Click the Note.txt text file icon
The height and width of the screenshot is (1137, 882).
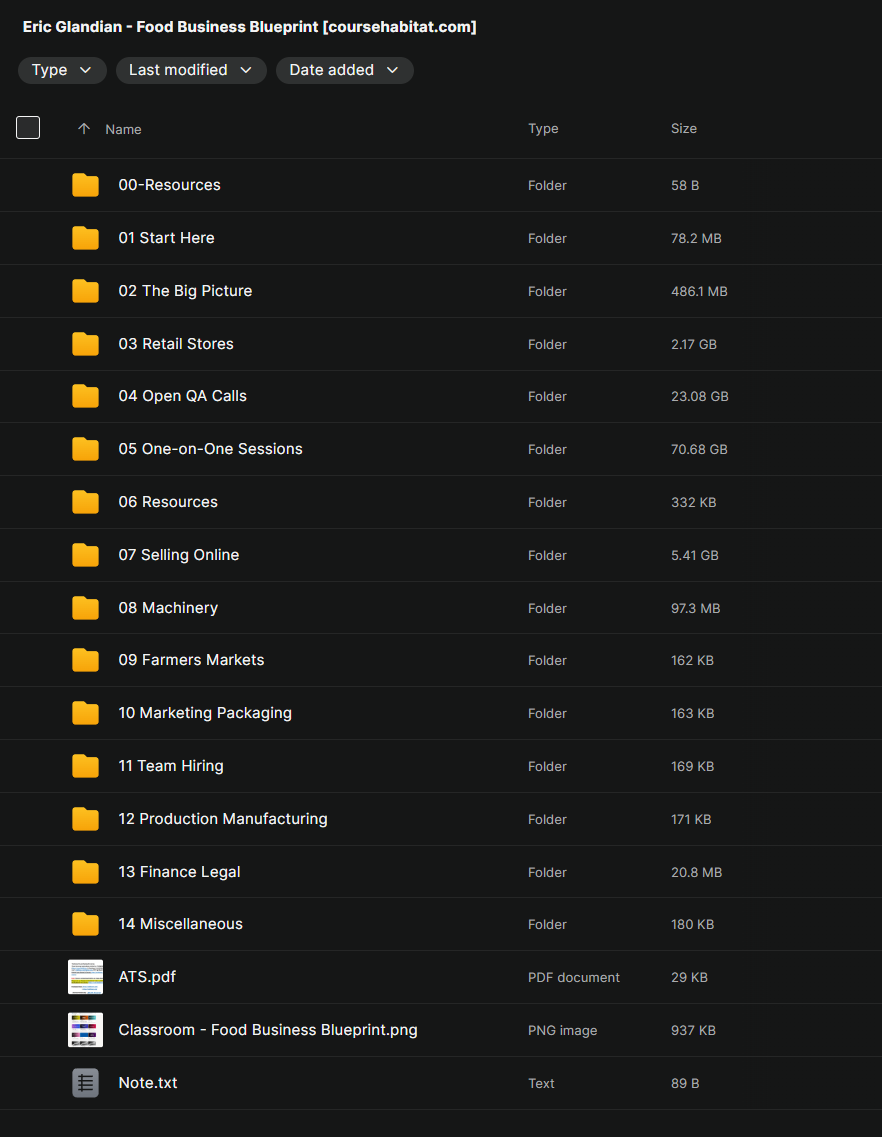[85, 1083]
